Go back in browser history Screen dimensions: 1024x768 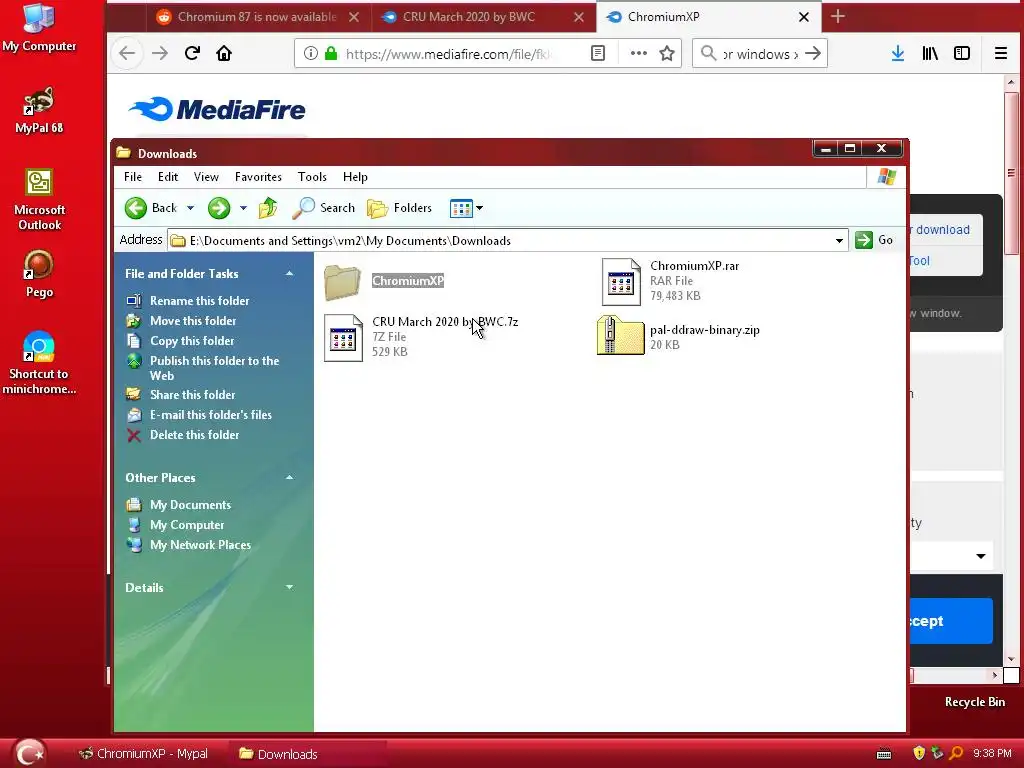(127, 54)
